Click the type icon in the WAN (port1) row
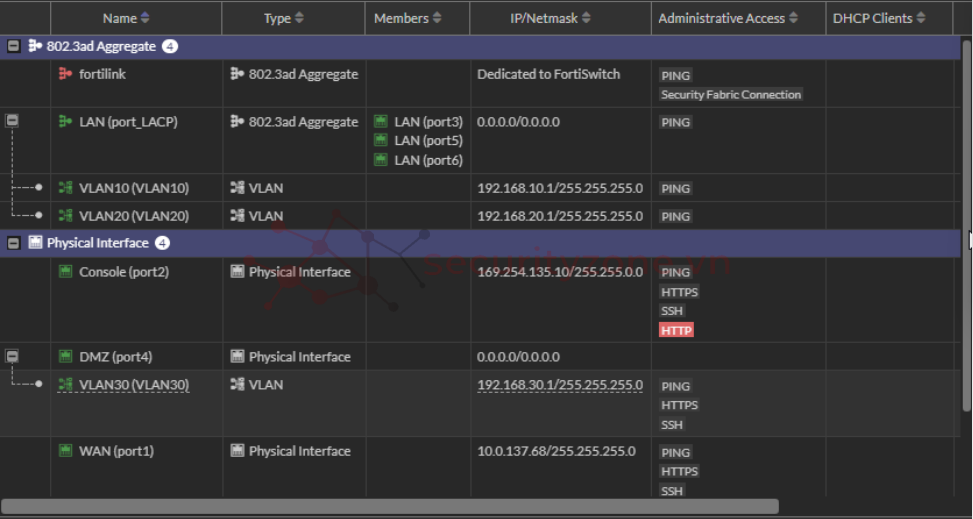The width and height of the screenshot is (973, 519). pos(237,451)
